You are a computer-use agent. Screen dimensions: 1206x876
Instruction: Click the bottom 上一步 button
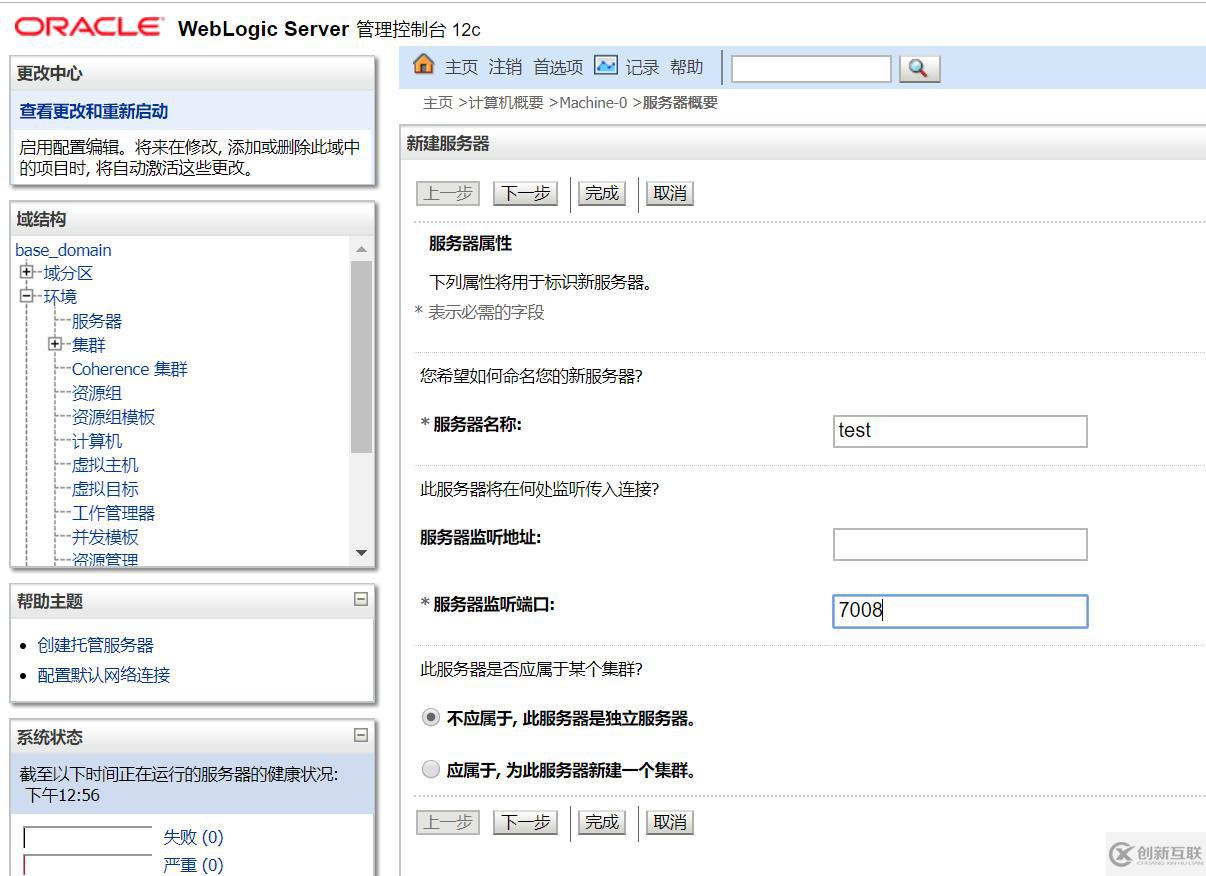[448, 822]
